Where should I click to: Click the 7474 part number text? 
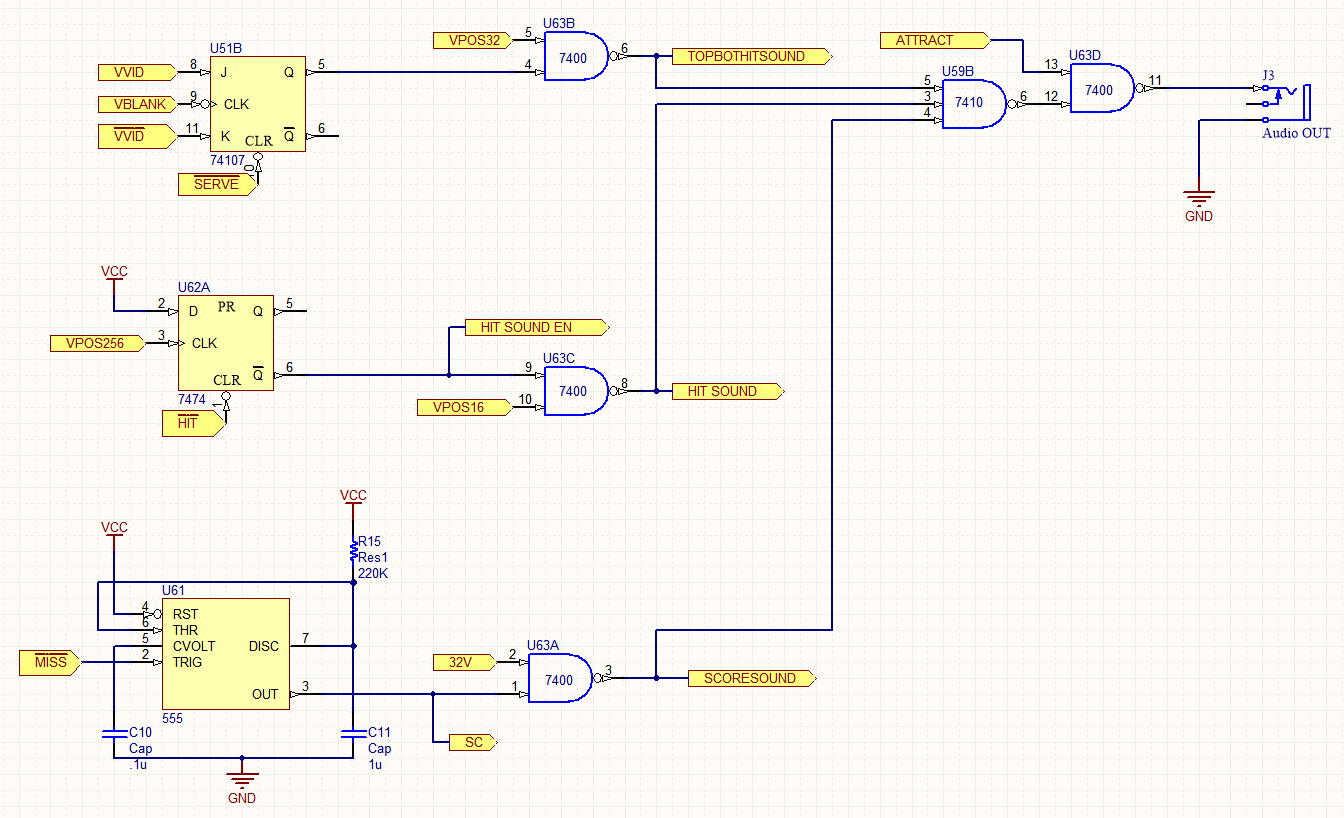point(193,399)
